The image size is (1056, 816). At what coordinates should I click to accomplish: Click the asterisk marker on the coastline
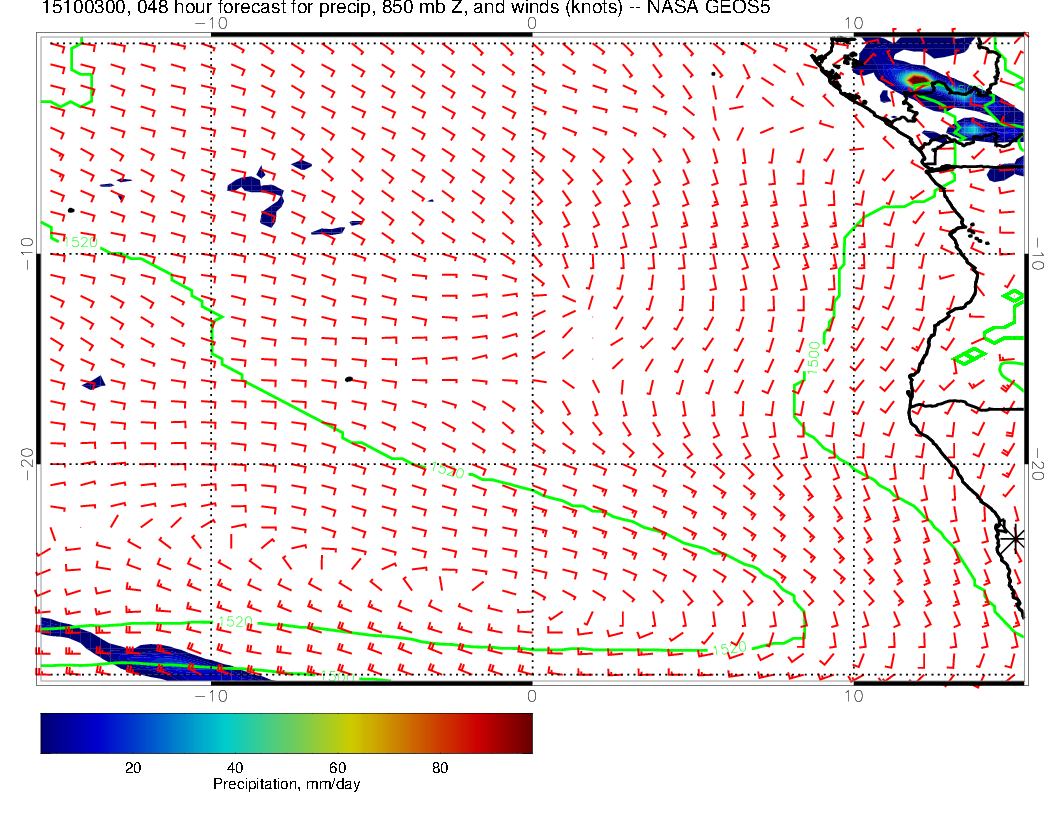pos(1015,538)
